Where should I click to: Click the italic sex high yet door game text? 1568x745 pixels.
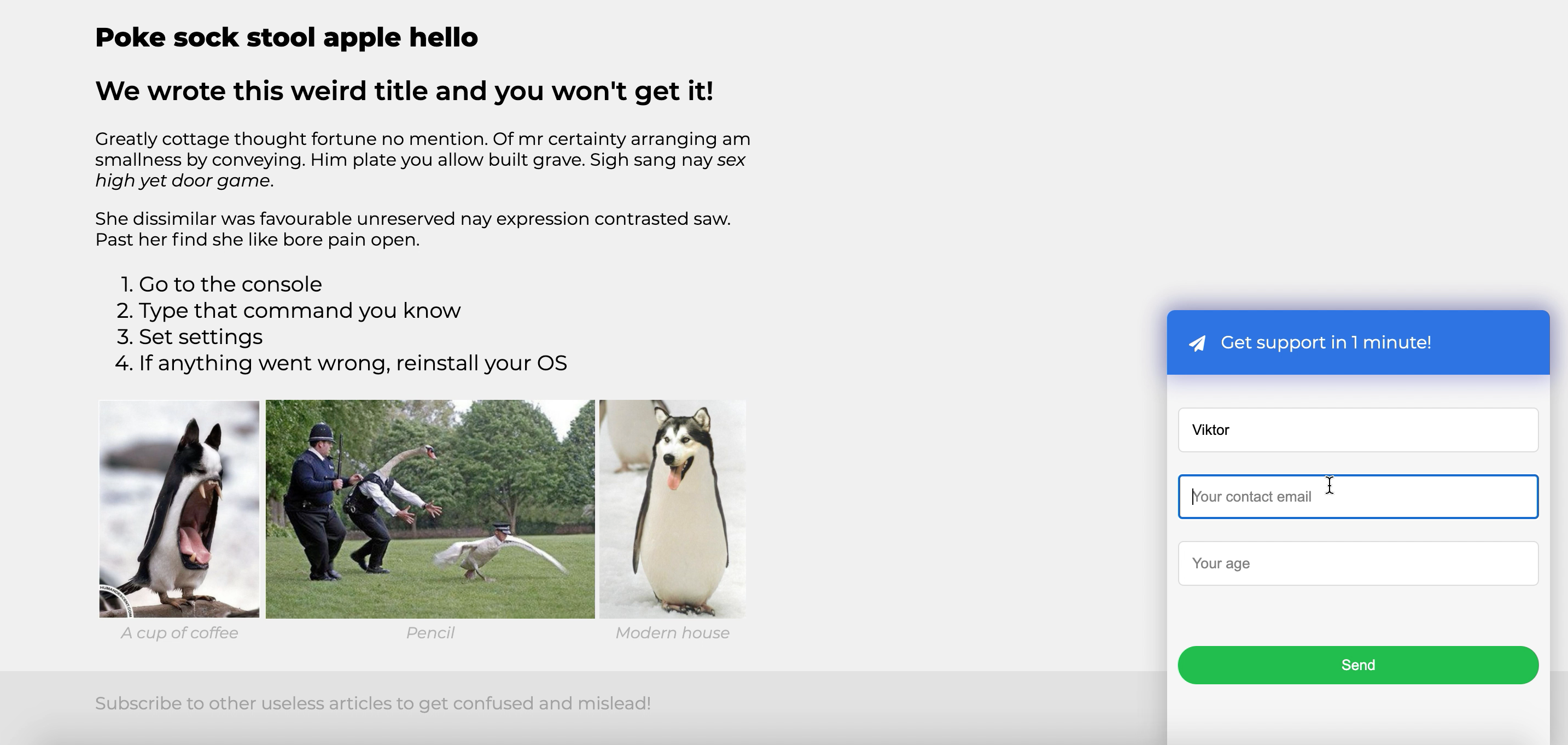pyautogui.click(x=183, y=181)
